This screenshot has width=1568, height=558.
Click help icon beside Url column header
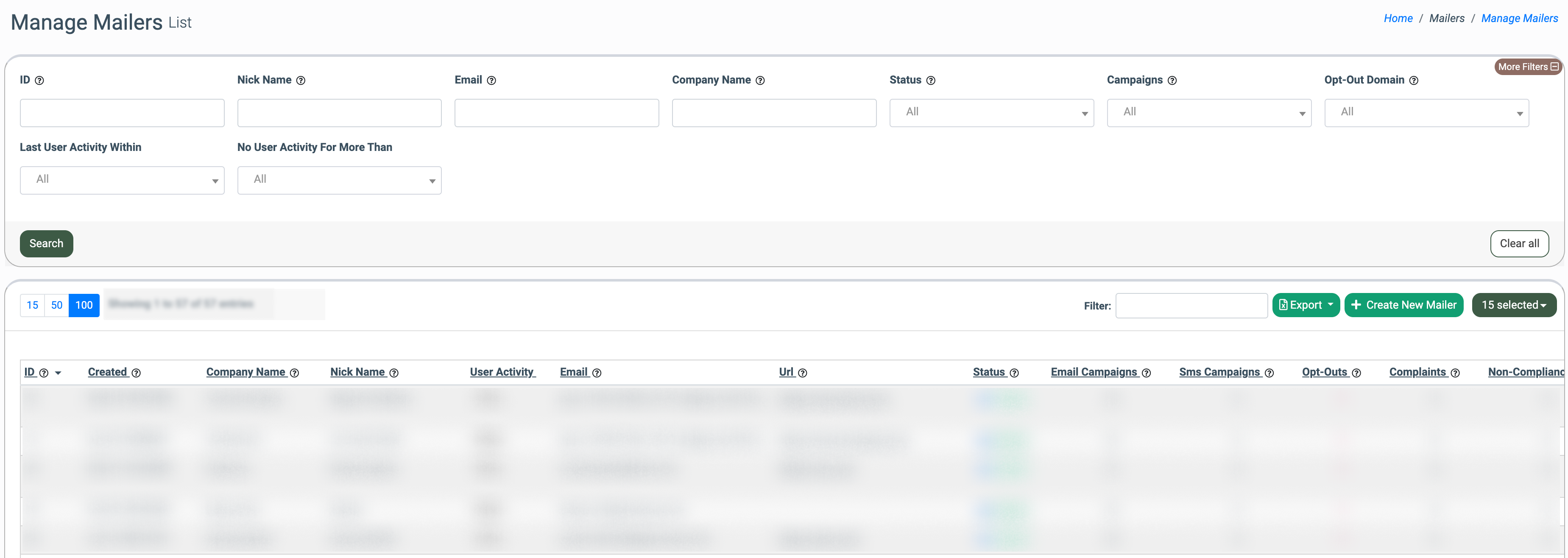(x=802, y=373)
